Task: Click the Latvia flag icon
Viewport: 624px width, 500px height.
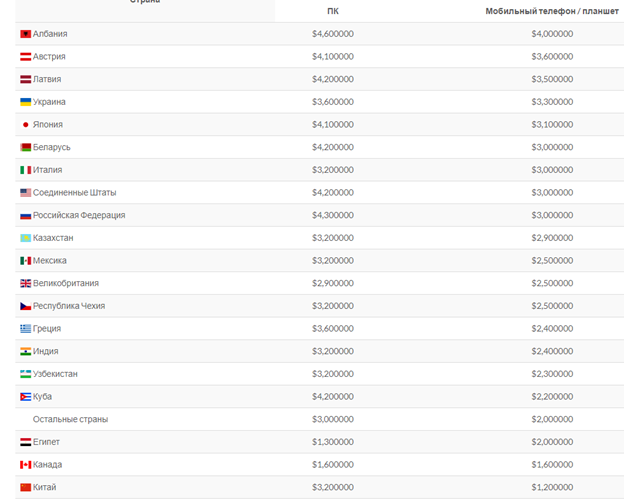Action: pos(25,80)
